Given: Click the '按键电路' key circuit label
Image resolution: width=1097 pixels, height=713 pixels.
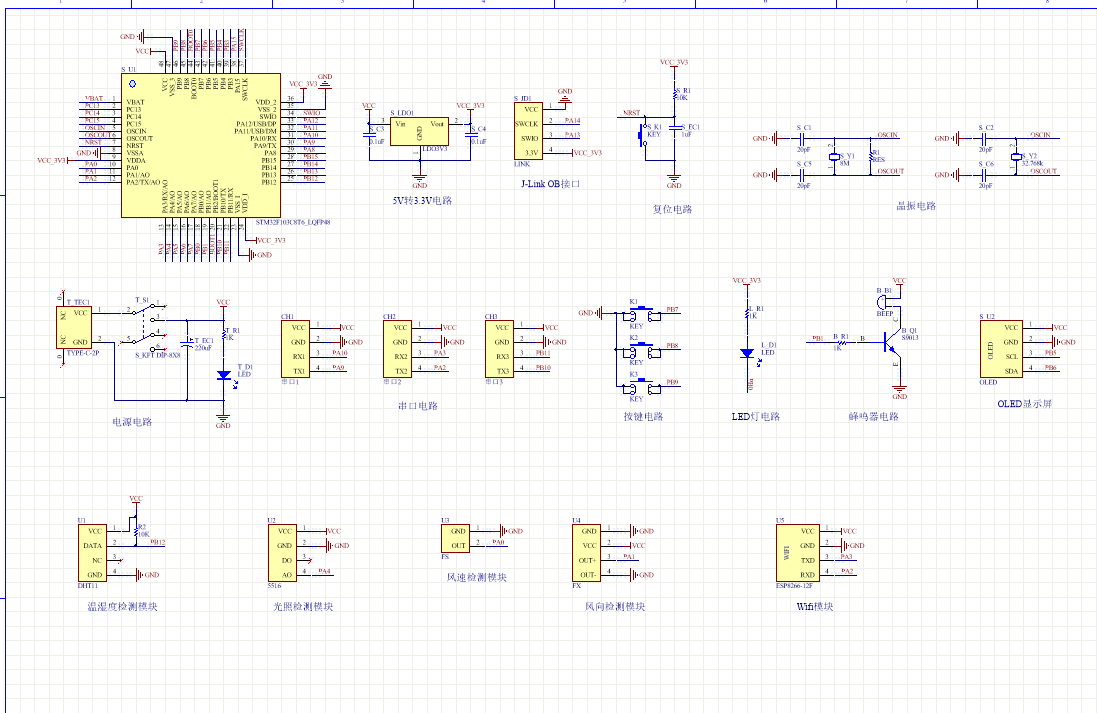Looking at the screenshot, I should point(644,416).
